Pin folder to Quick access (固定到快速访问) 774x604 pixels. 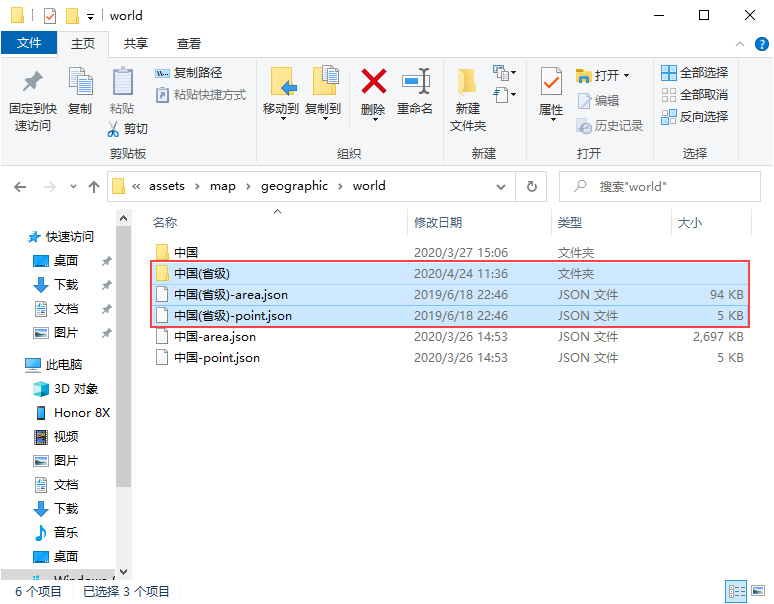click(x=33, y=101)
